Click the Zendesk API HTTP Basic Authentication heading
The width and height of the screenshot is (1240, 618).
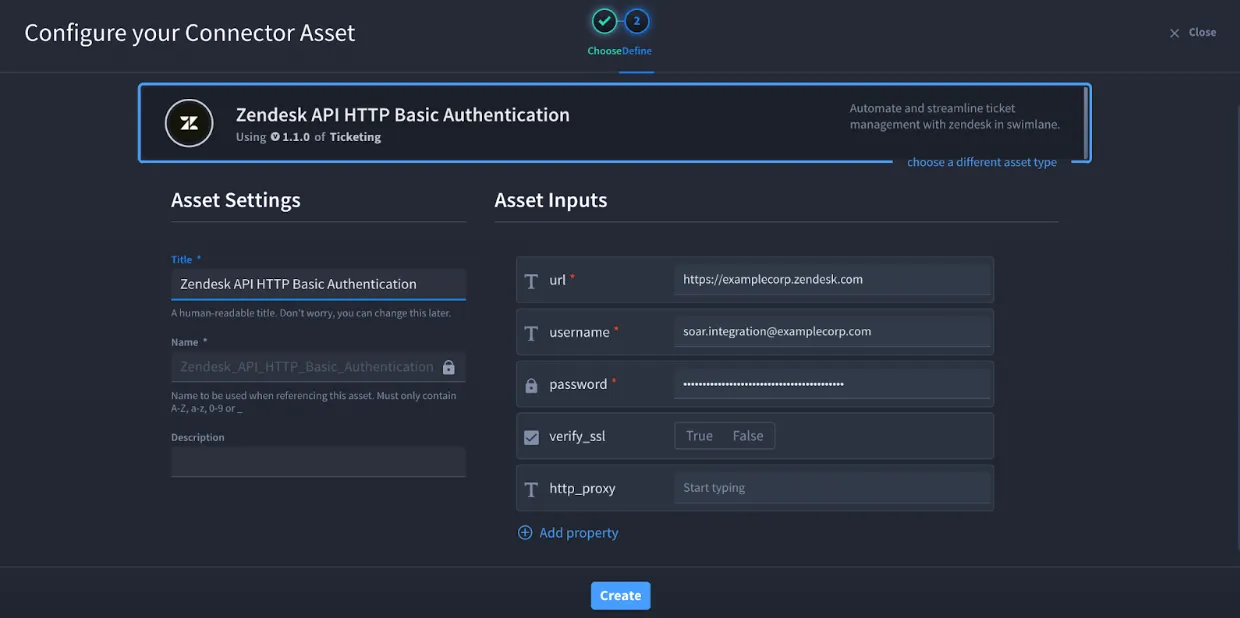point(403,115)
